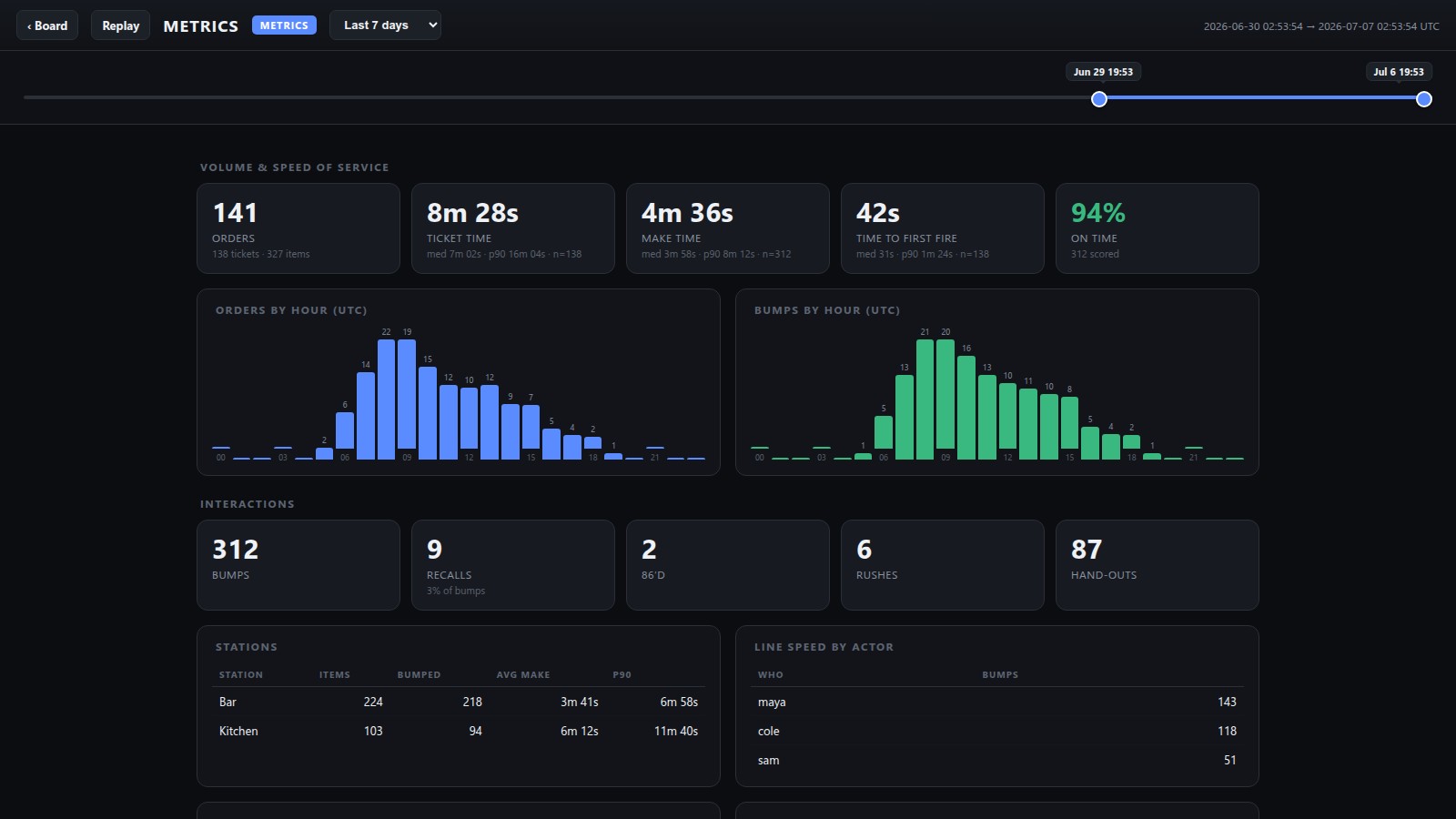Click the METRICS badge

(284, 25)
